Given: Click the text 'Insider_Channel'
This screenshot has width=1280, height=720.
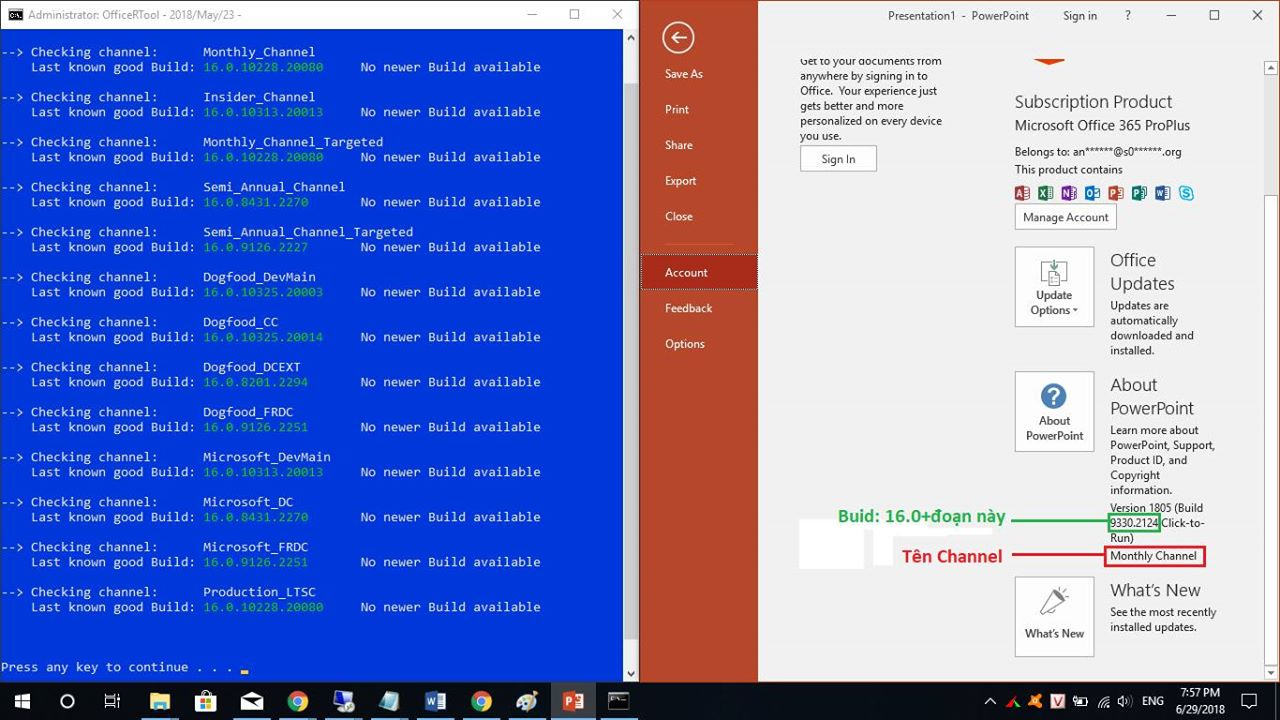Looking at the screenshot, I should [259, 97].
